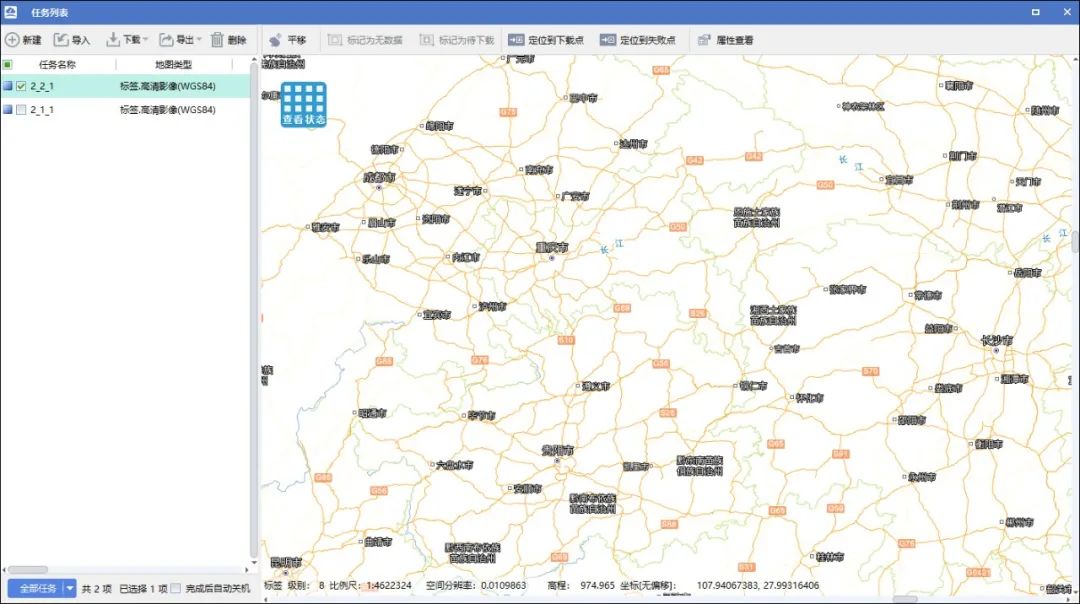
Task: Click the blue icon of task 2_2_1
Action: (8, 86)
